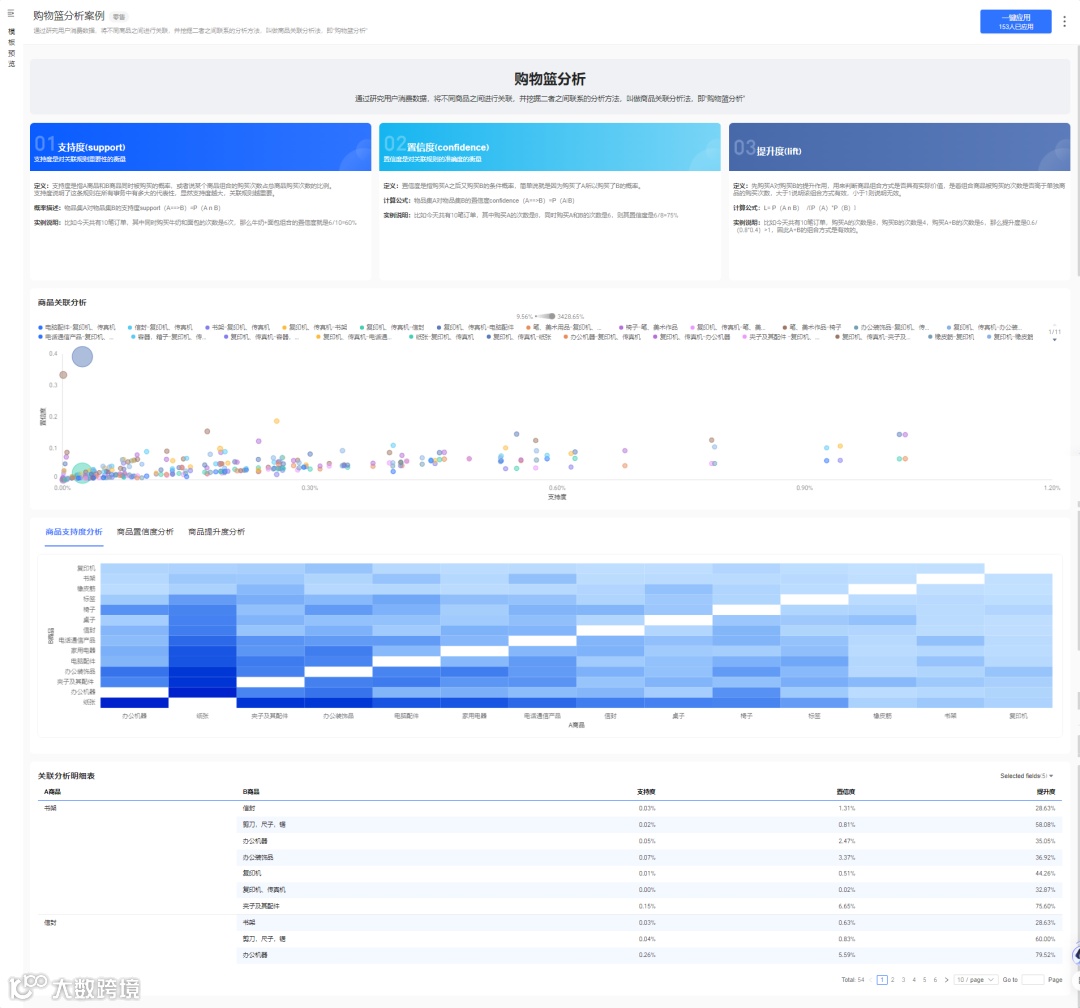Go to previous table page arrow
1080x1008 pixels.
[871, 980]
